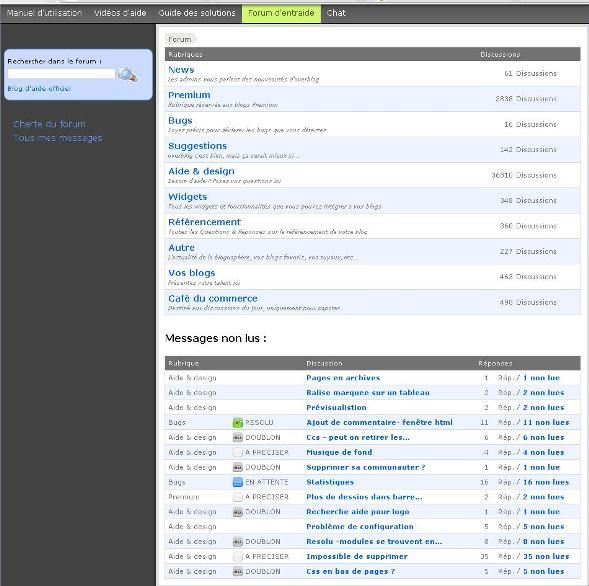Open Blog d'aide officiel link
This screenshot has width=589, height=586.
39,89
